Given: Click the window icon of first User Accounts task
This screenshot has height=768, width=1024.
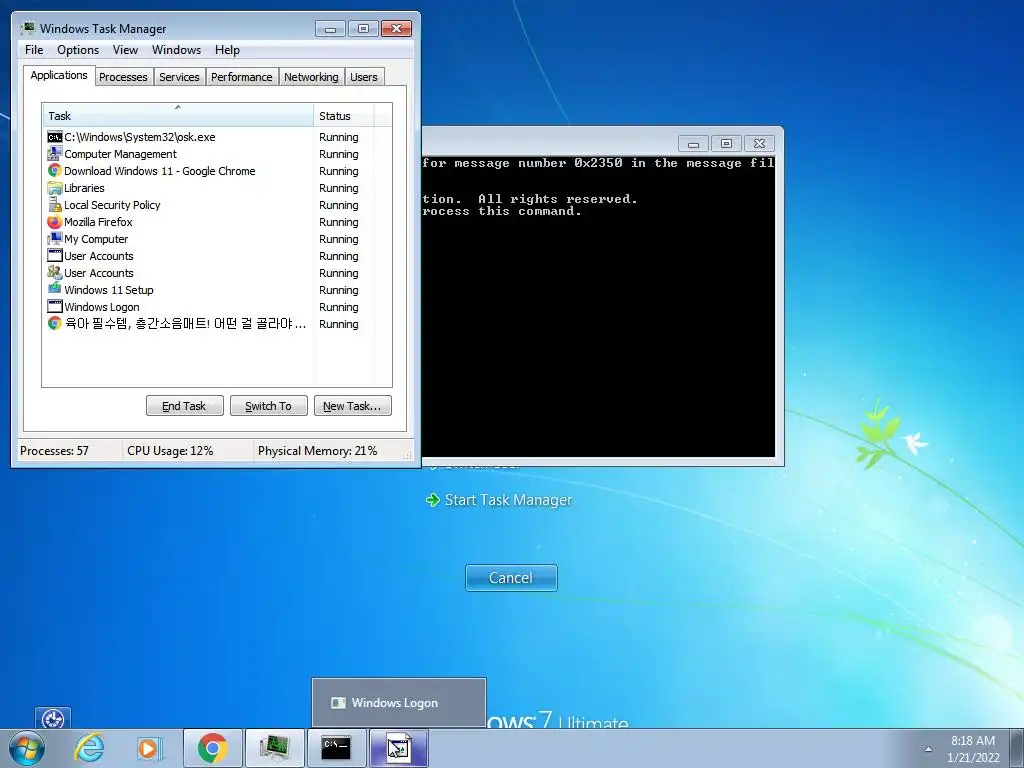Looking at the screenshot, I should [x=55, y=256].
